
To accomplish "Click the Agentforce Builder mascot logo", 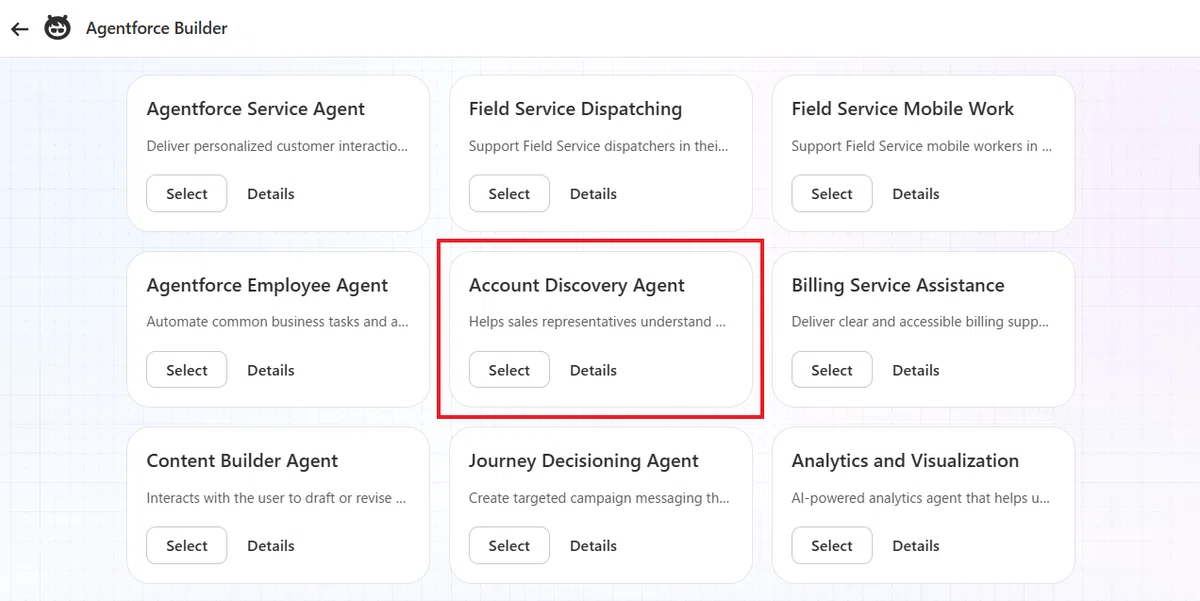I will (x=58, y=28).
